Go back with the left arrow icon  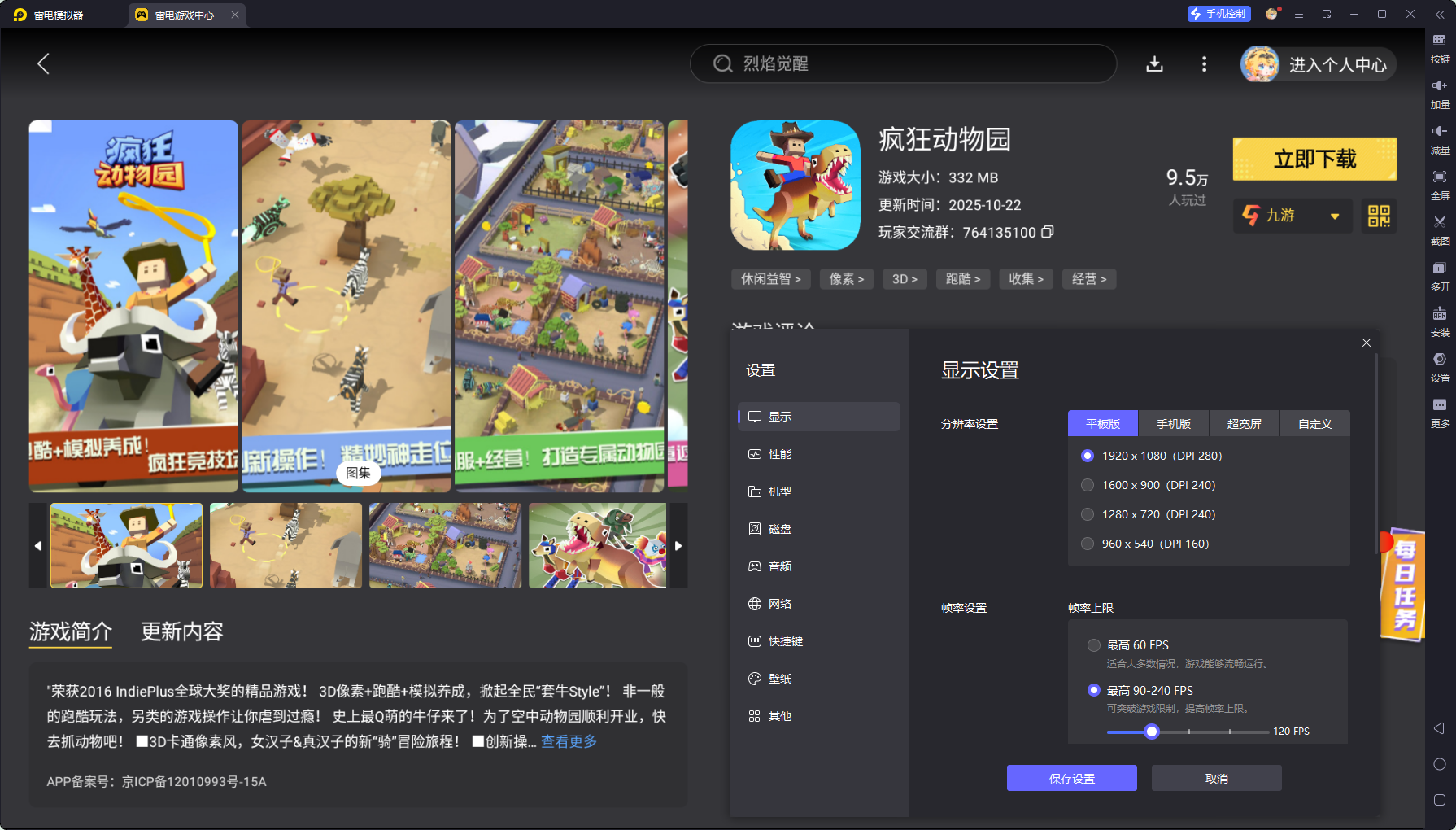click(44, 63)
